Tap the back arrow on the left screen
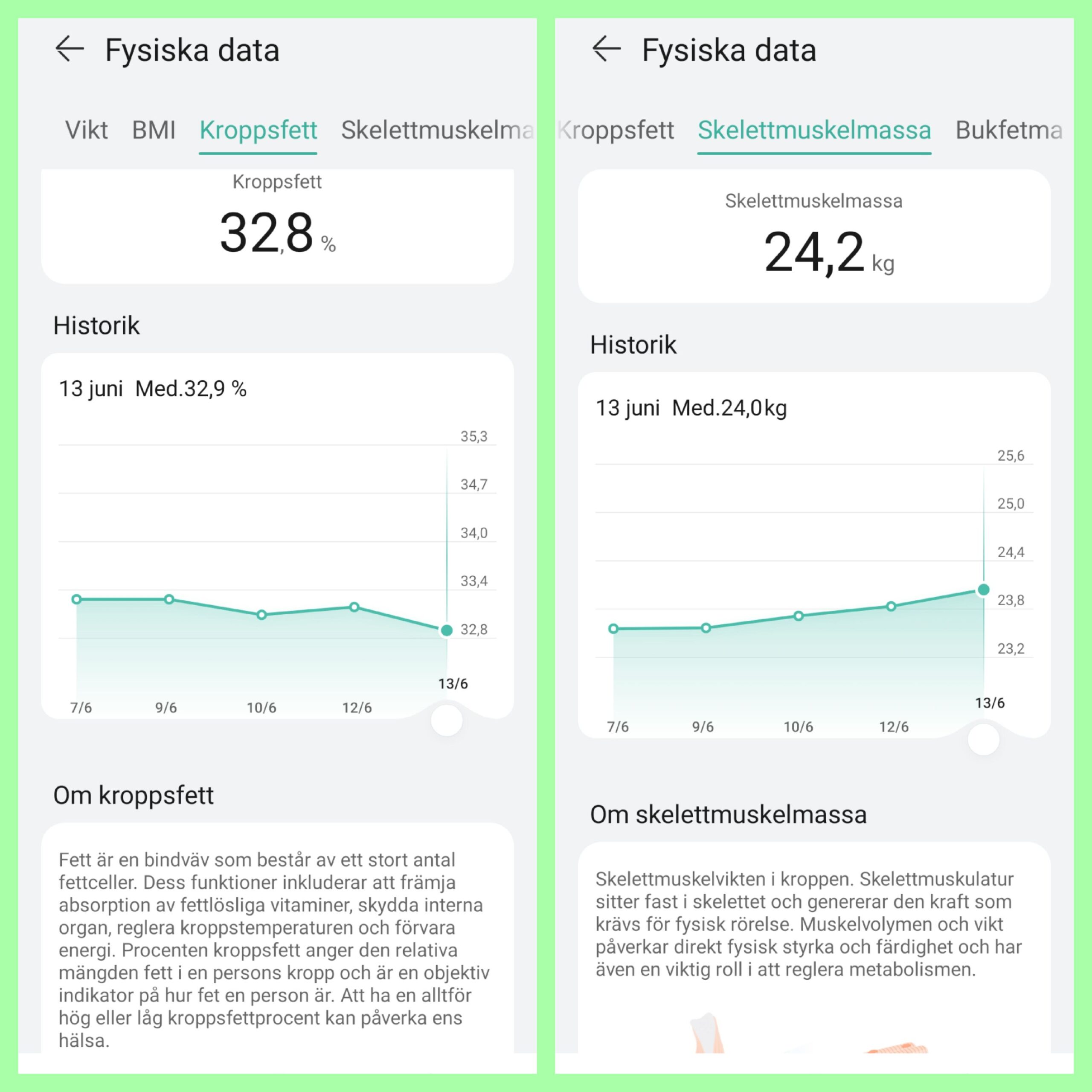Image resolution: width=1092 pixels, height=1092 pixels. (x=70, y=49)
